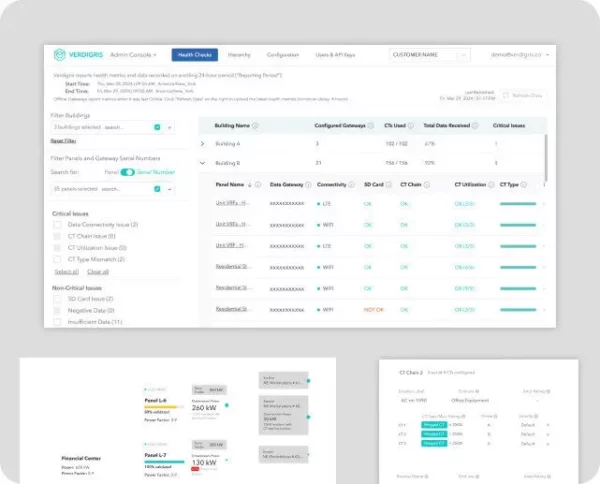Click Merged CT badge for CT1
Image resolution: width=600 pixels, height=484 pixels.
(434, 425)
